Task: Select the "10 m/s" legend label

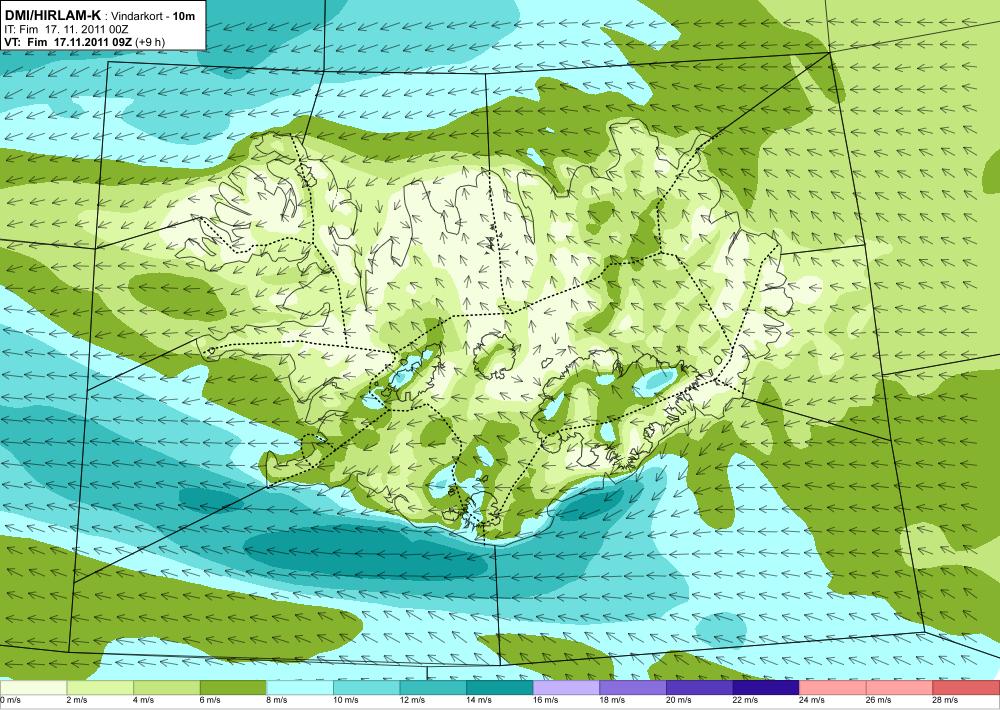Action: [x=346, y=700]
